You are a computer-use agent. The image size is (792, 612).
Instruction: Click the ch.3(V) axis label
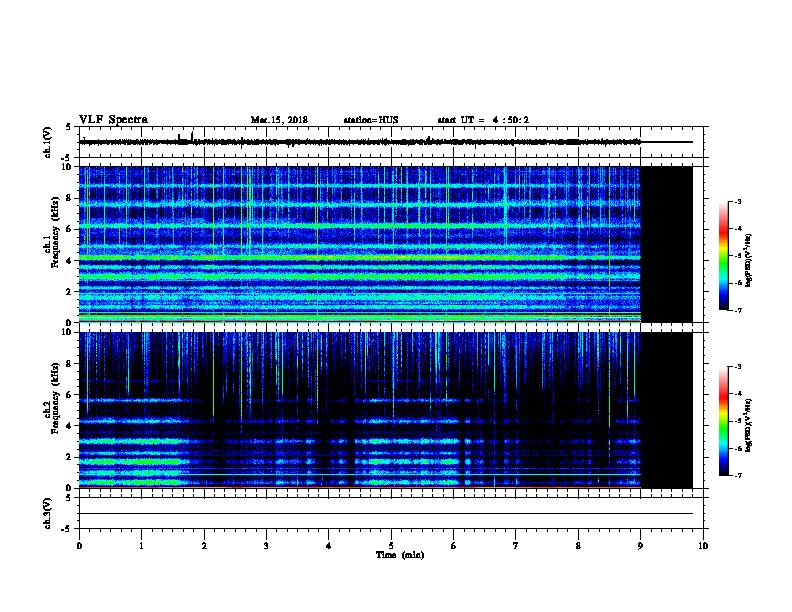[x=47, y=513]
